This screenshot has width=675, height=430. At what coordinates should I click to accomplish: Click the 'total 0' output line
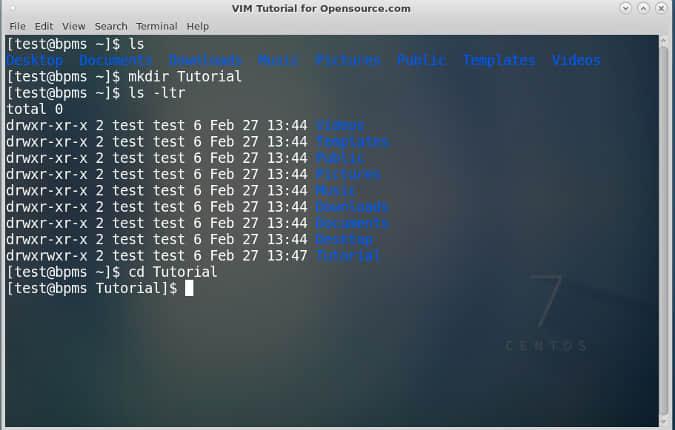tap(36, 109)
